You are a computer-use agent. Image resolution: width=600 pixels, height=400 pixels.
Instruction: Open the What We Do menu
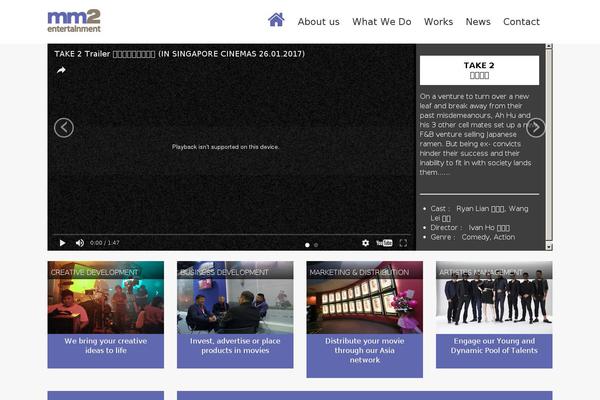coord(382,22)
